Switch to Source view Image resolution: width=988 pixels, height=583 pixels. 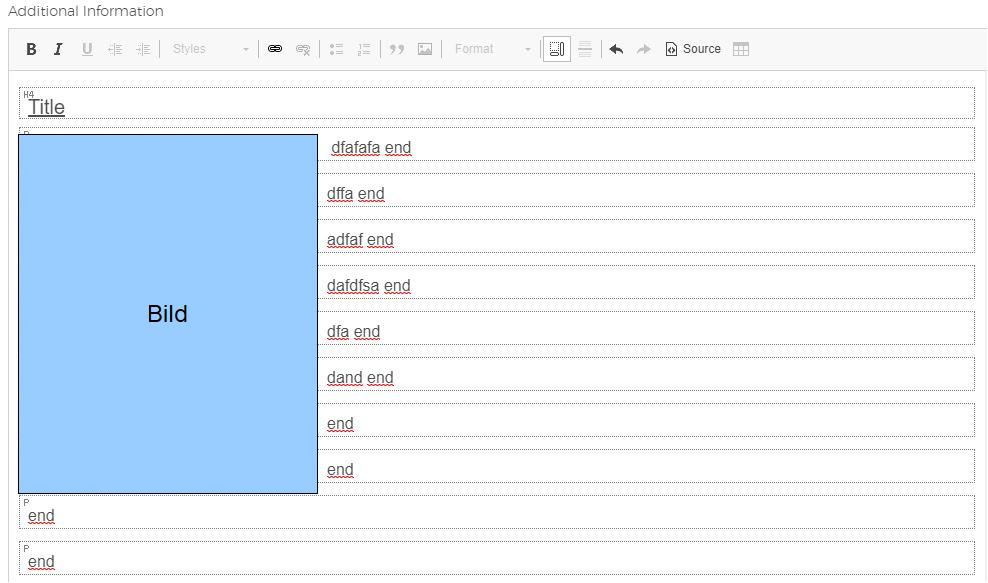(x=693, y=49)
